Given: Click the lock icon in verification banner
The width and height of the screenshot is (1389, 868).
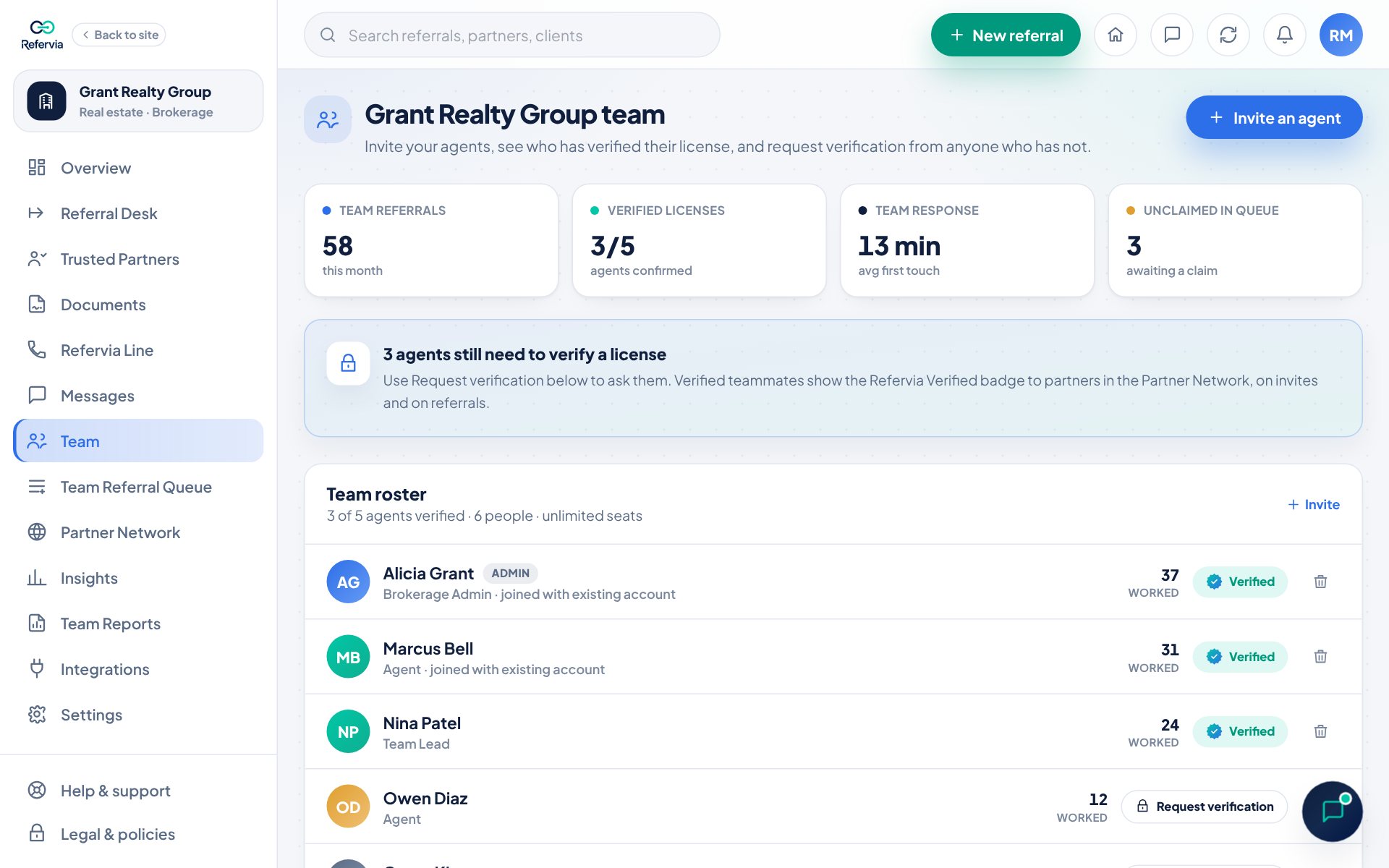Looking at the screenshot, I should [348, 363].
